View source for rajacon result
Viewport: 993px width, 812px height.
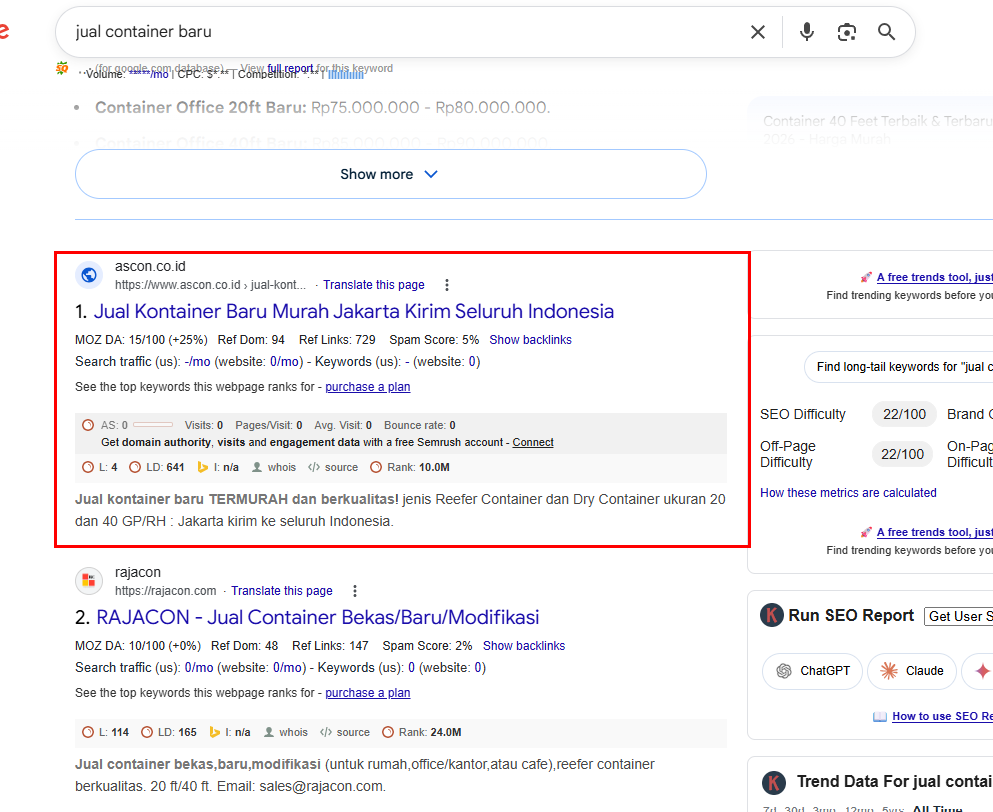(345, 732)
